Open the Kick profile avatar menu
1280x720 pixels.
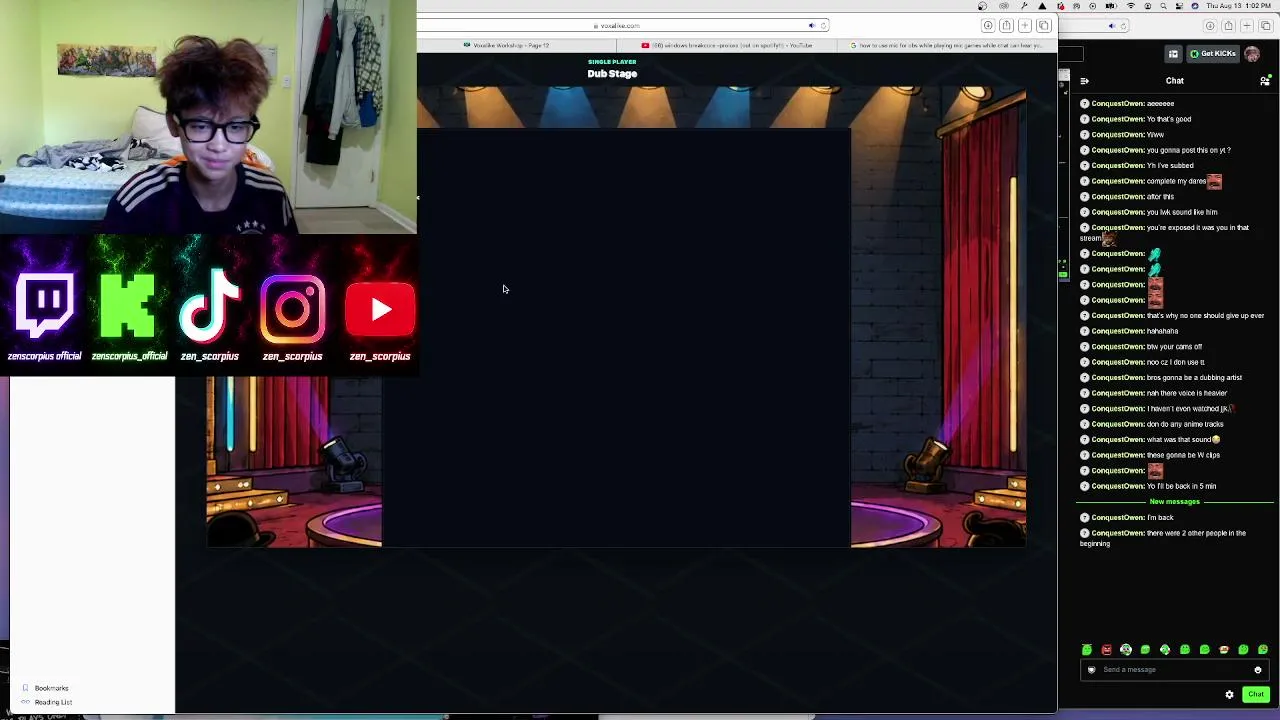(1252, 54)
